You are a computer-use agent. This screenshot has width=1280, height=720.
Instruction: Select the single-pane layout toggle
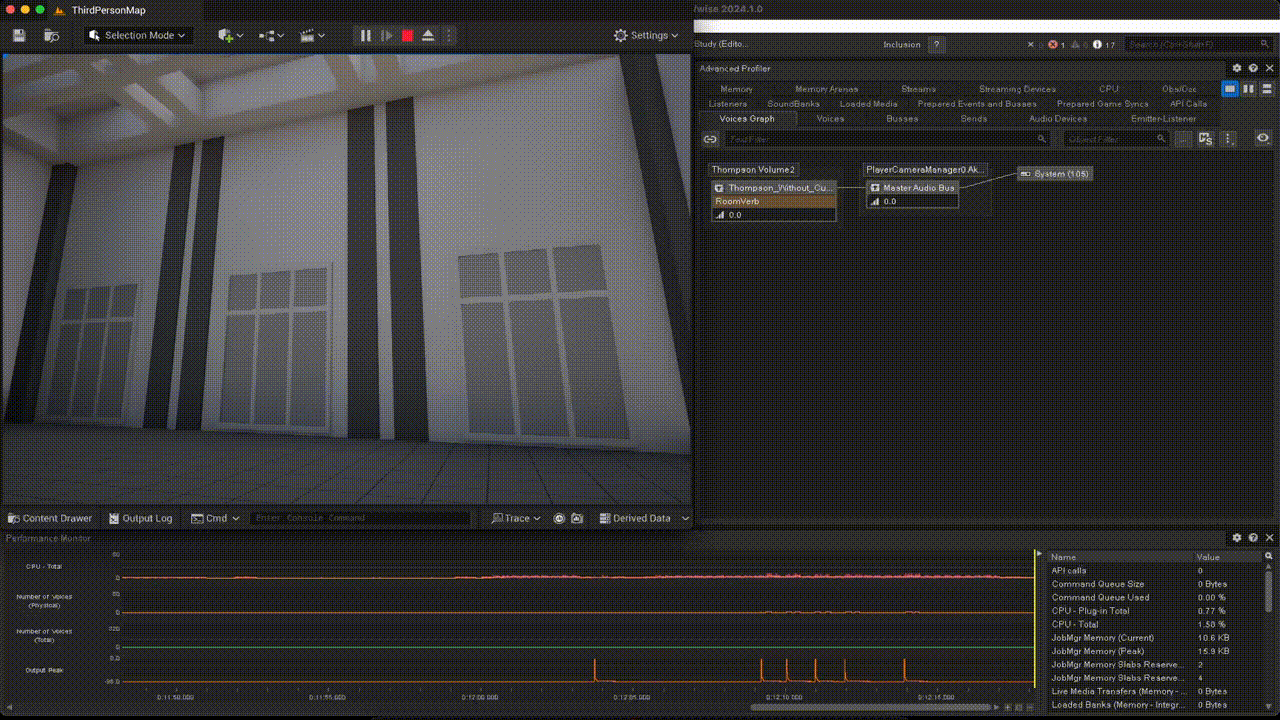click(x=1231, y=89)
